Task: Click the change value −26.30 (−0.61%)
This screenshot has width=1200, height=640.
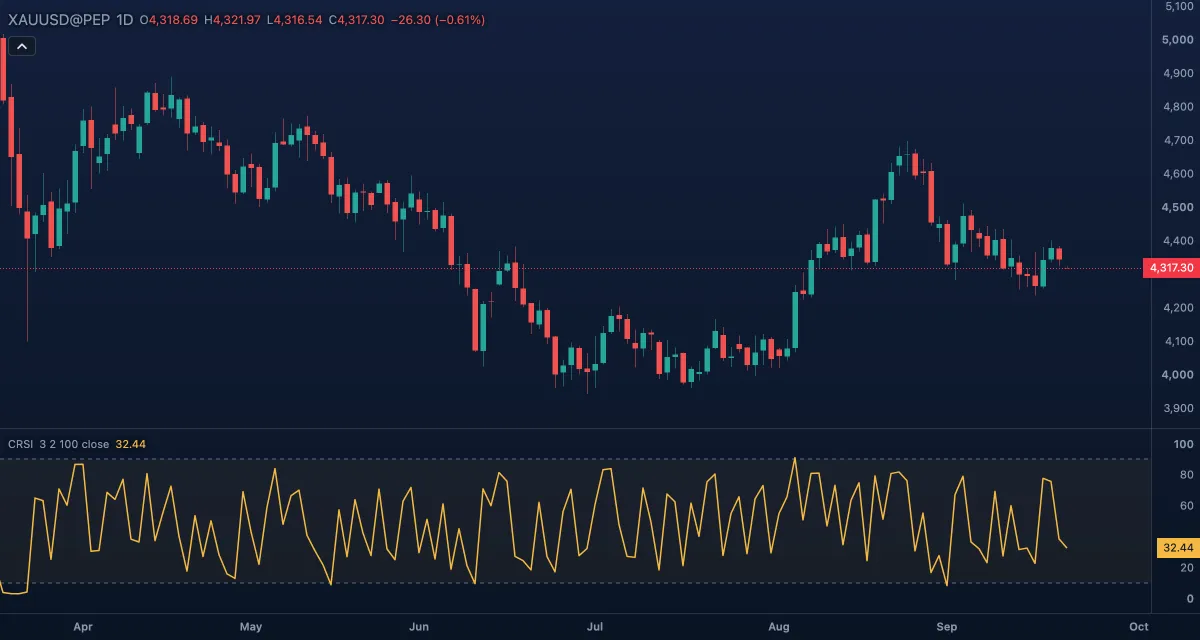Action: pos(438,20)
